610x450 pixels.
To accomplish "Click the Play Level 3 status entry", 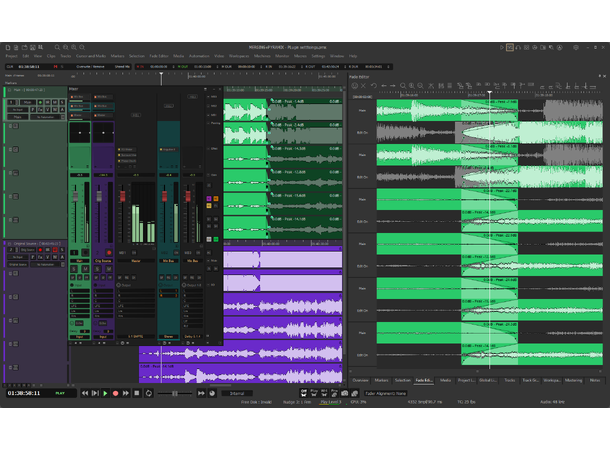I will pyautogui.click(x=330, y=402).
